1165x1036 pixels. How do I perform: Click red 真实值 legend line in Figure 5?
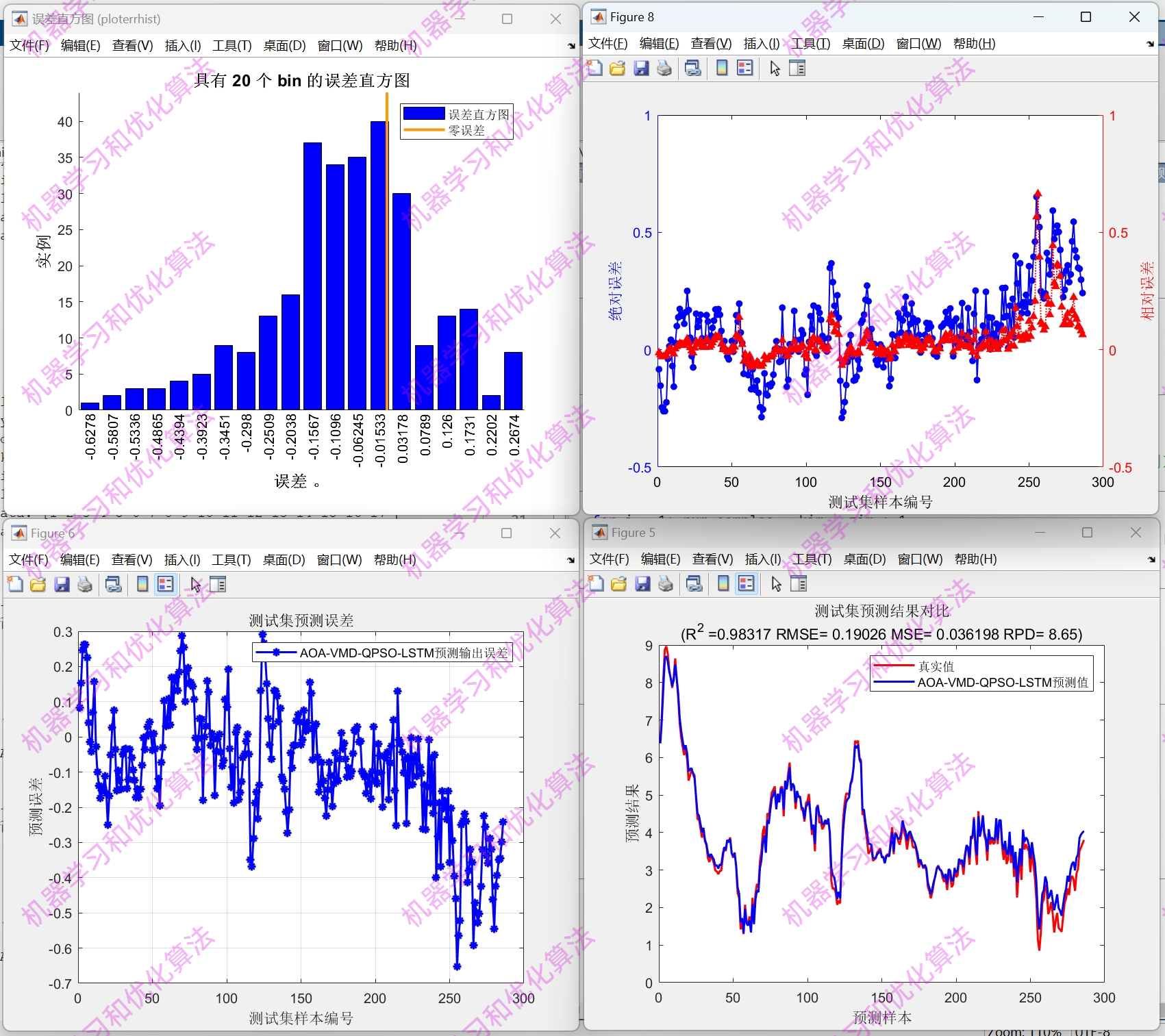click(894, 666)
